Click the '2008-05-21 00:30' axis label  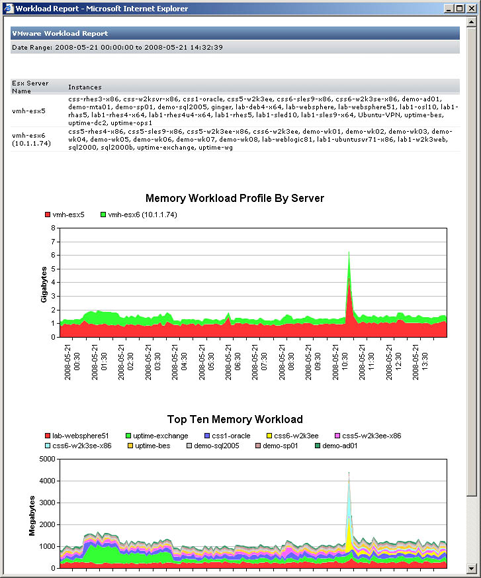click(x=72, y=362)
